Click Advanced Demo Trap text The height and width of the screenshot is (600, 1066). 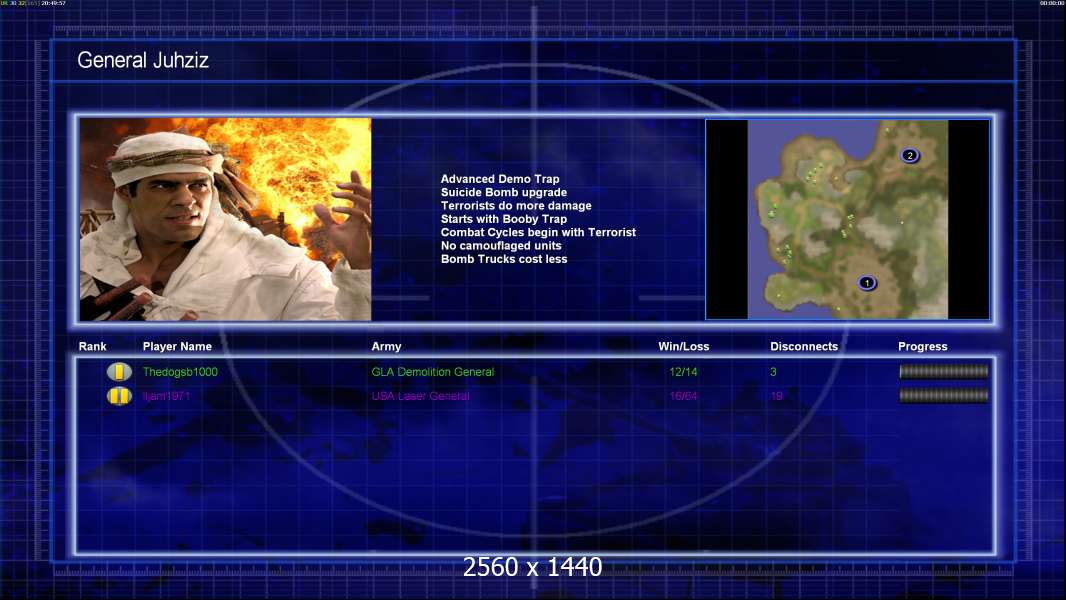point(500,179)
